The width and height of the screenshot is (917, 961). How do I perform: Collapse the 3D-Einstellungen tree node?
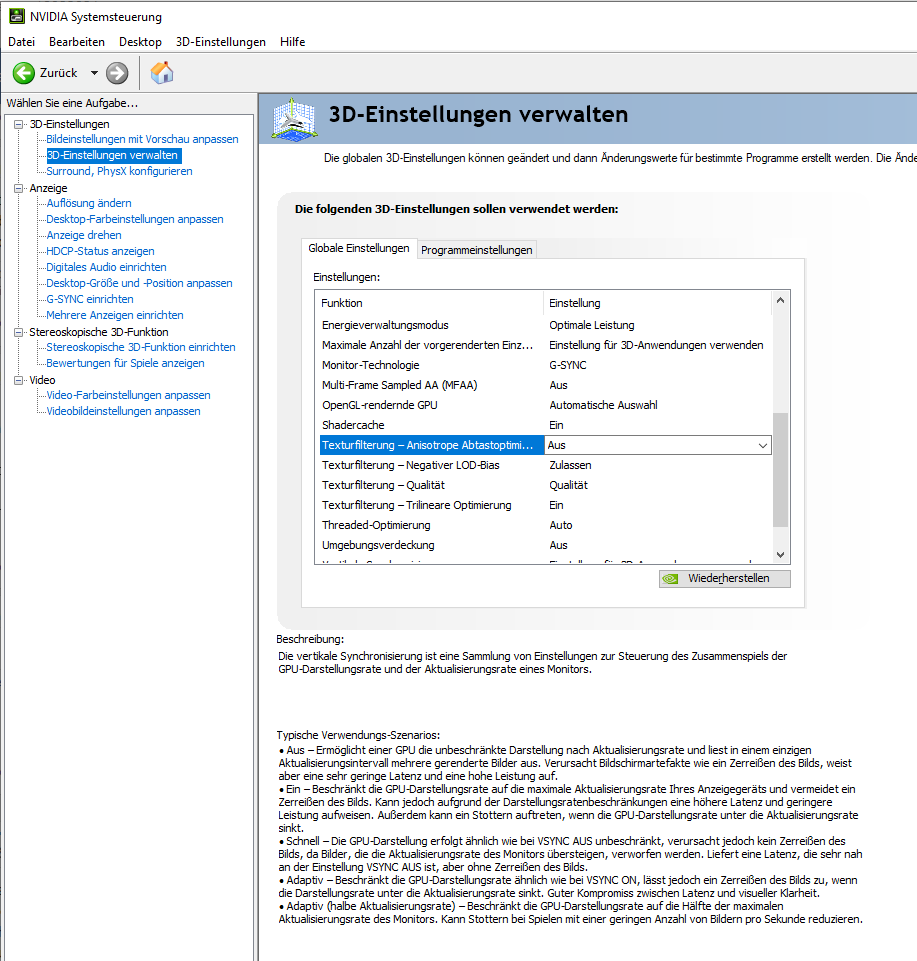coord(18,124)
